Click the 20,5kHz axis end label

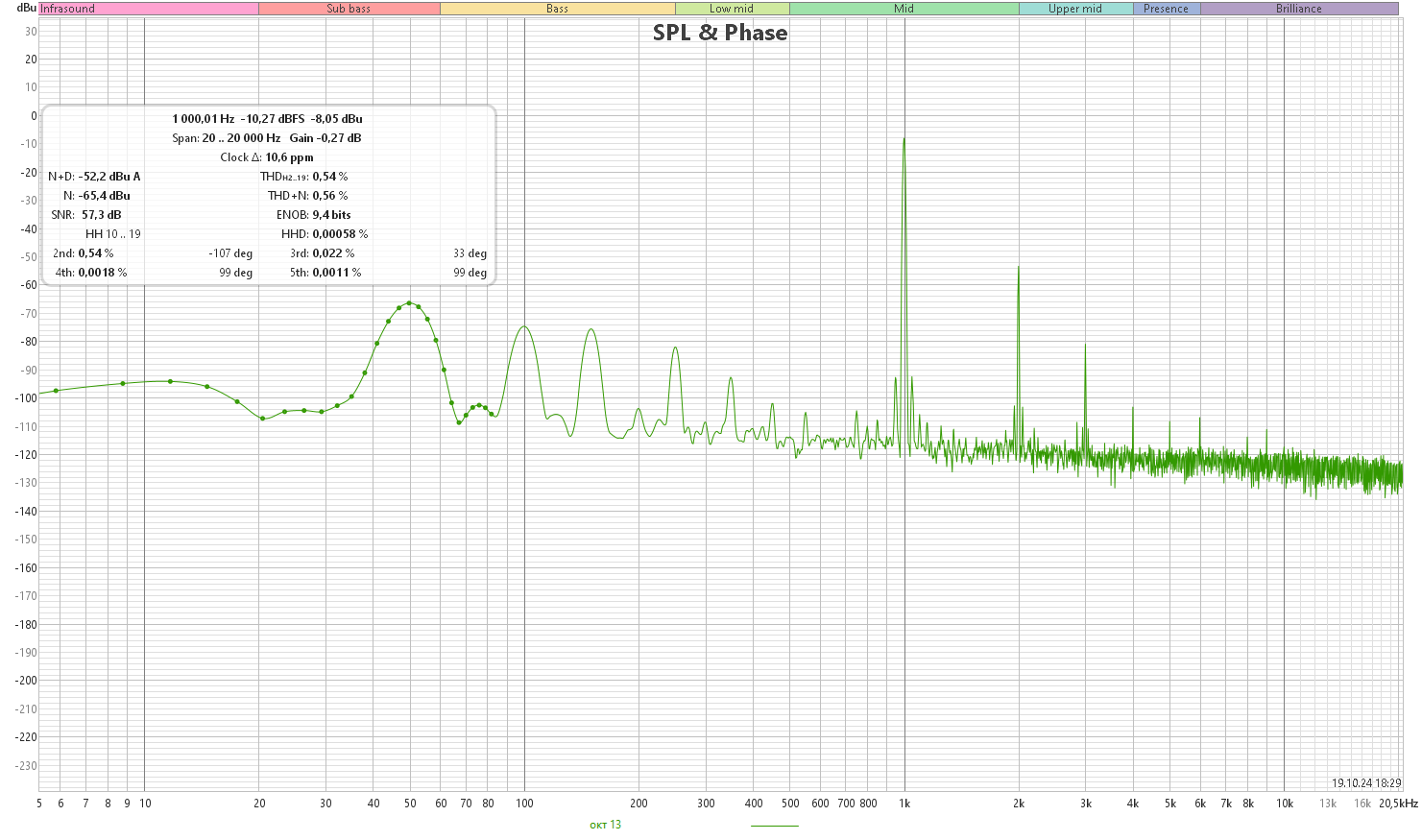[x=1398, y=804]
